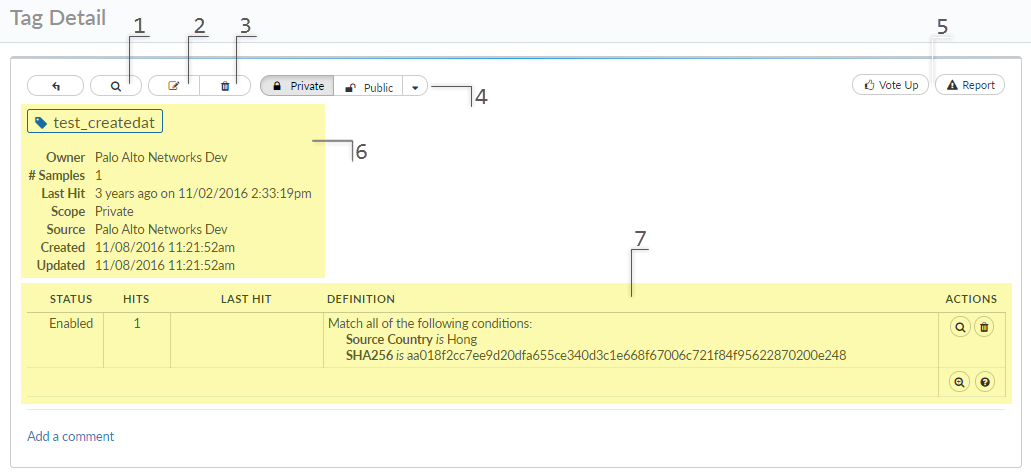The height and width of the screenshot is (476, 1031).
Task: Delete the condition using the row trash icon
Action: 984,327
